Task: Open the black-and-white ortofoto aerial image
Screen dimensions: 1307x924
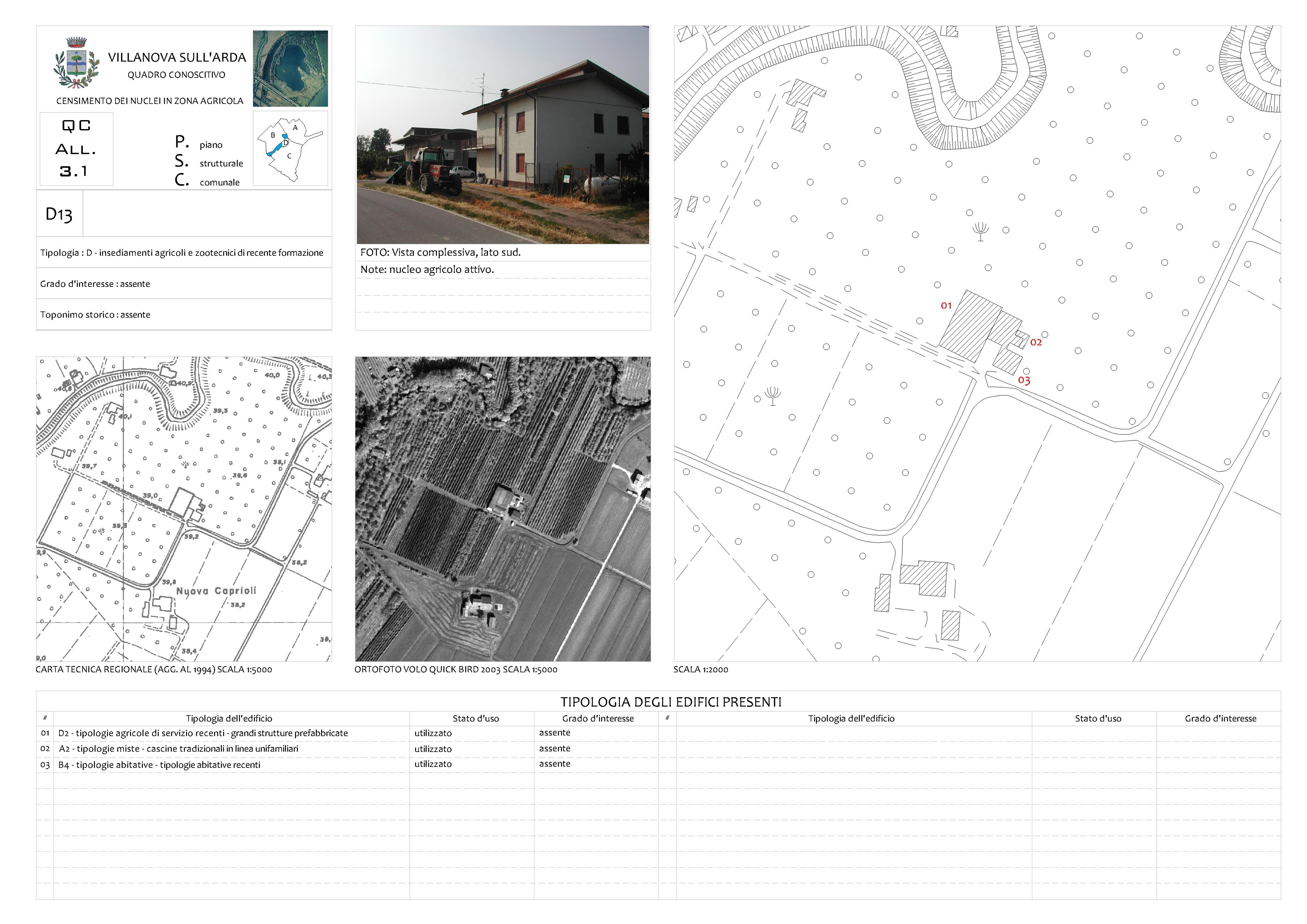Action: coord(503,509)
